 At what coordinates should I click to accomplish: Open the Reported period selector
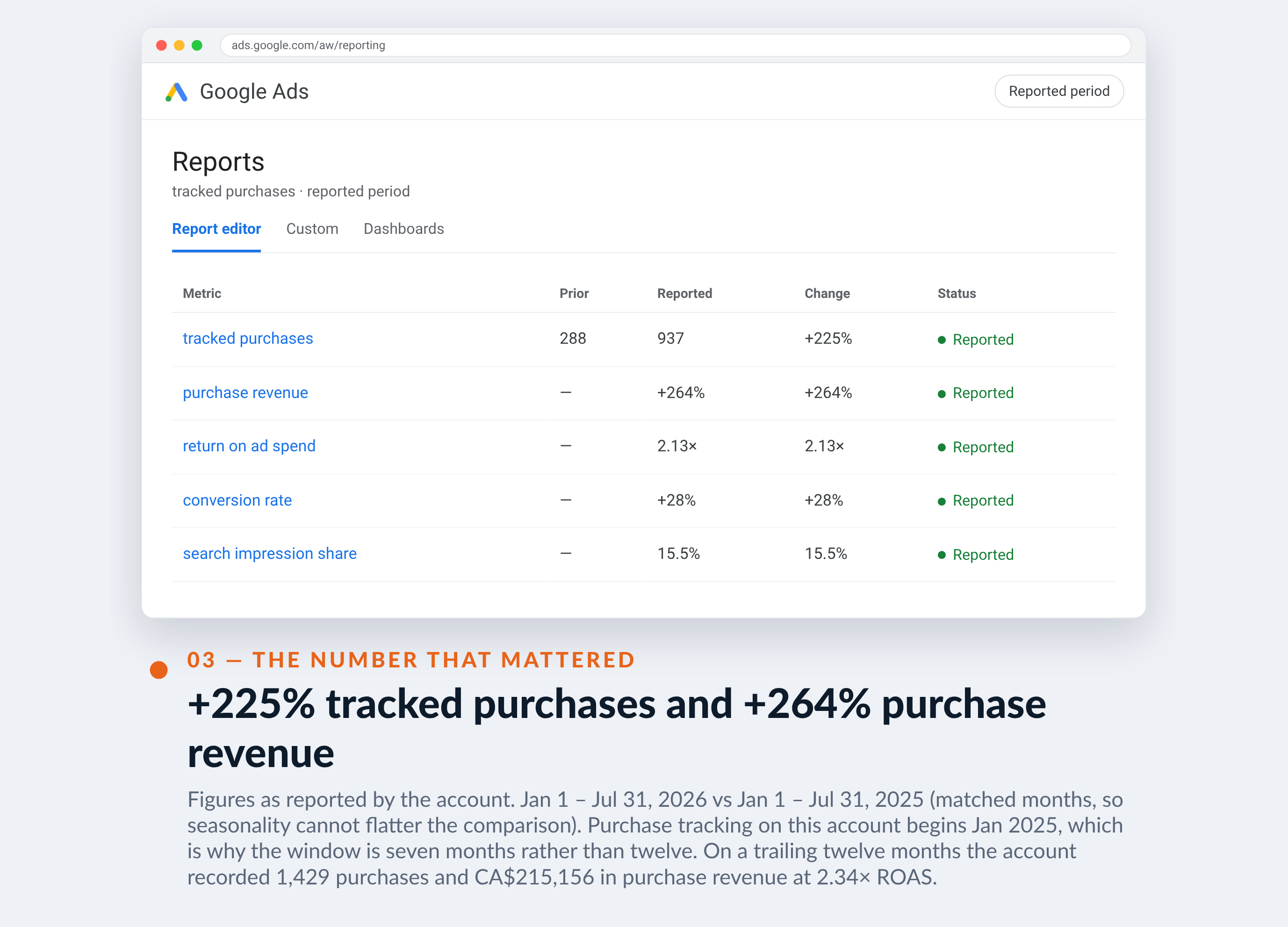(1058, 91)
